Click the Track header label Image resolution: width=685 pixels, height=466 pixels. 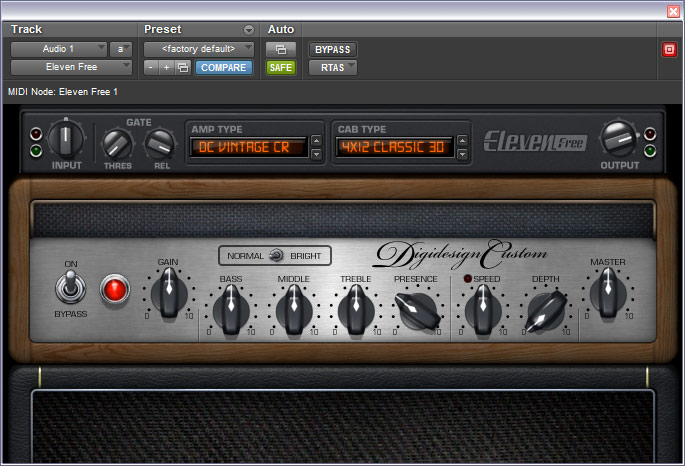26,30
